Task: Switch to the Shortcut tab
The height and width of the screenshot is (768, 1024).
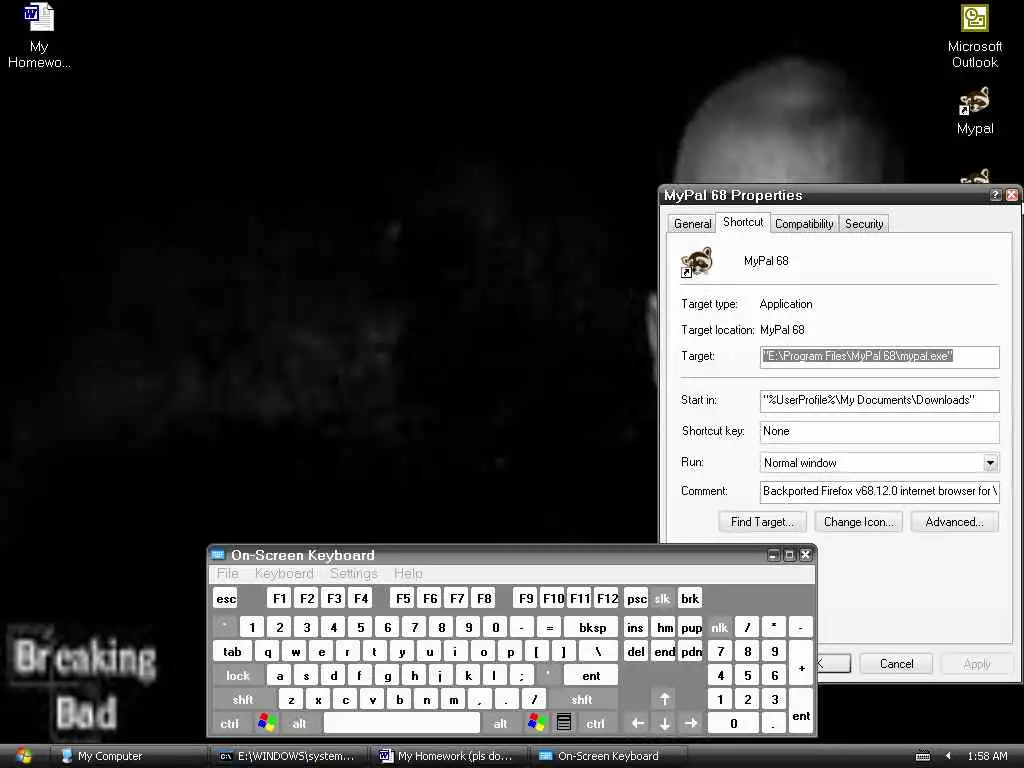Action: (743, 222)
